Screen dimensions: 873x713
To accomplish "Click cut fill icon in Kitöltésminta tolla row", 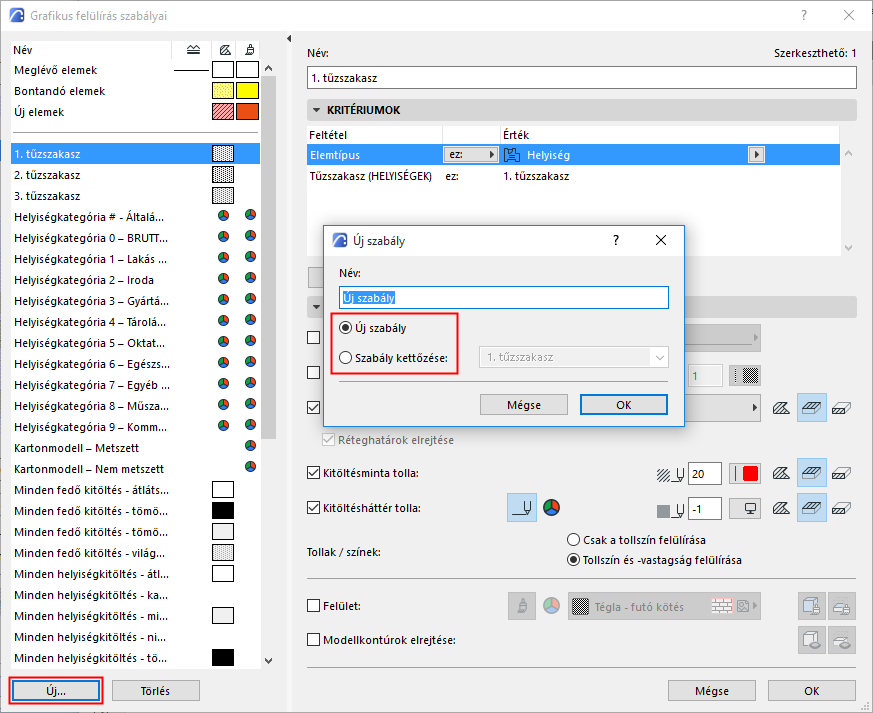I will 781,474.
